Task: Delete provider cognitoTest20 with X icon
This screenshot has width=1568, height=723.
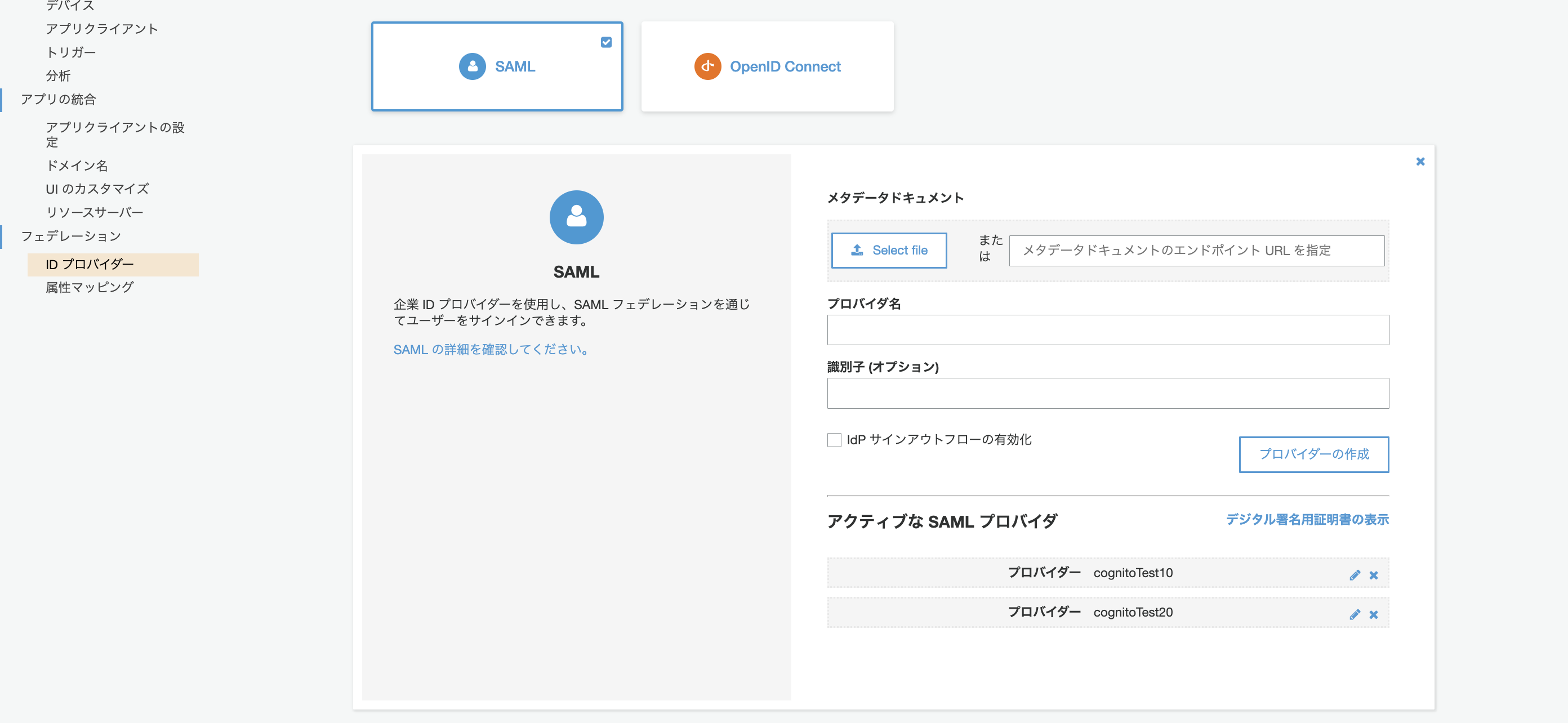Action: [1374, 615]
